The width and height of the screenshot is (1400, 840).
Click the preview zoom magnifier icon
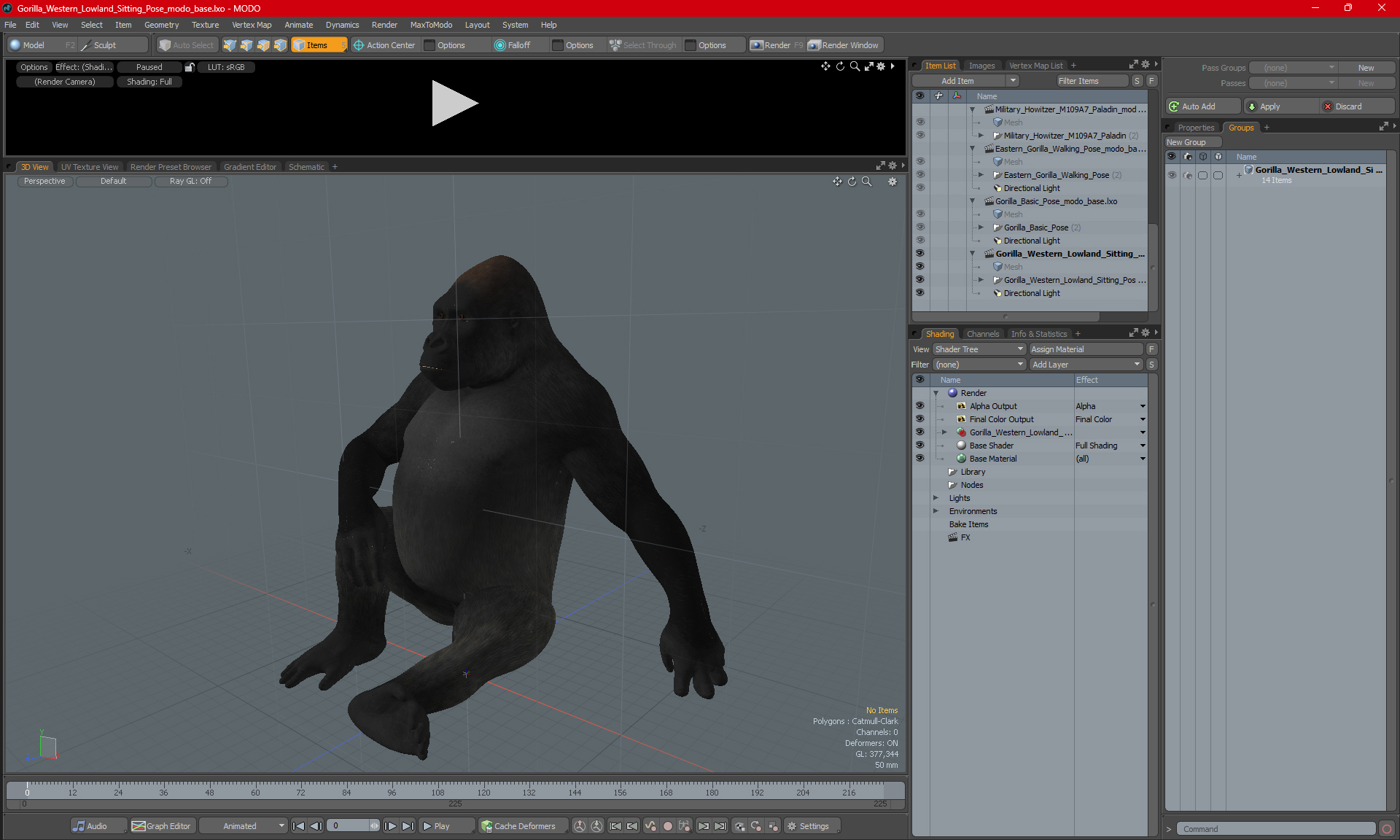(x=855, y=66)
